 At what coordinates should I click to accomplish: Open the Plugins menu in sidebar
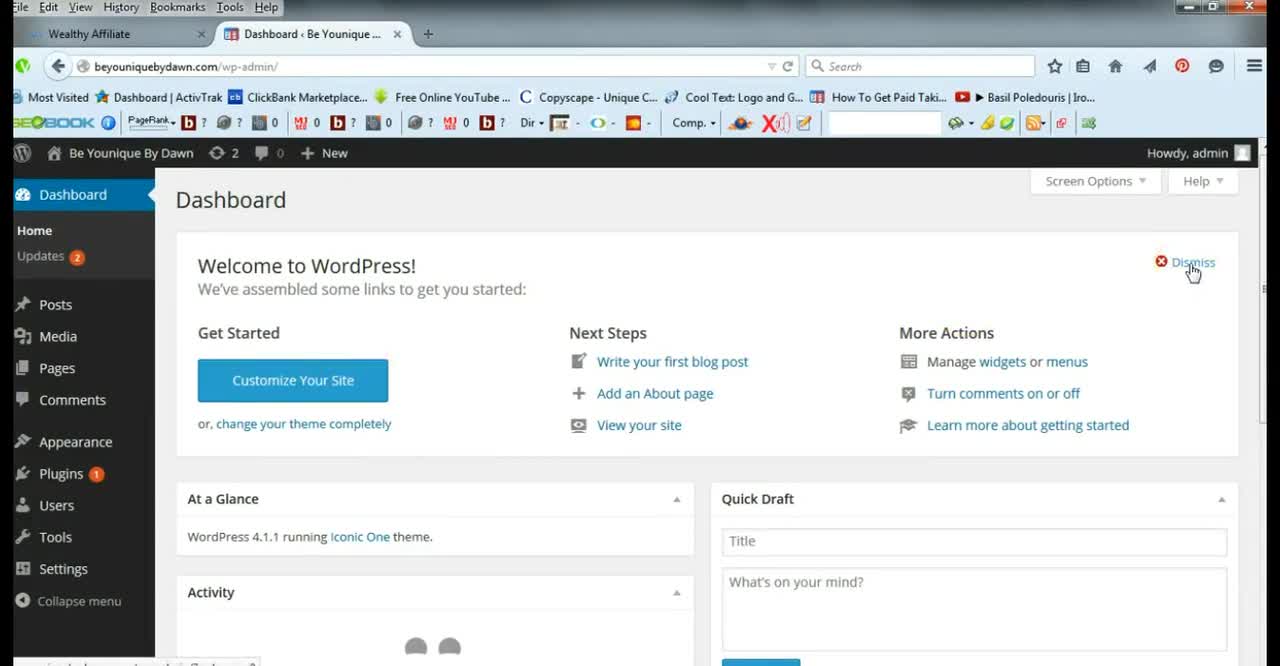(61, 474)
